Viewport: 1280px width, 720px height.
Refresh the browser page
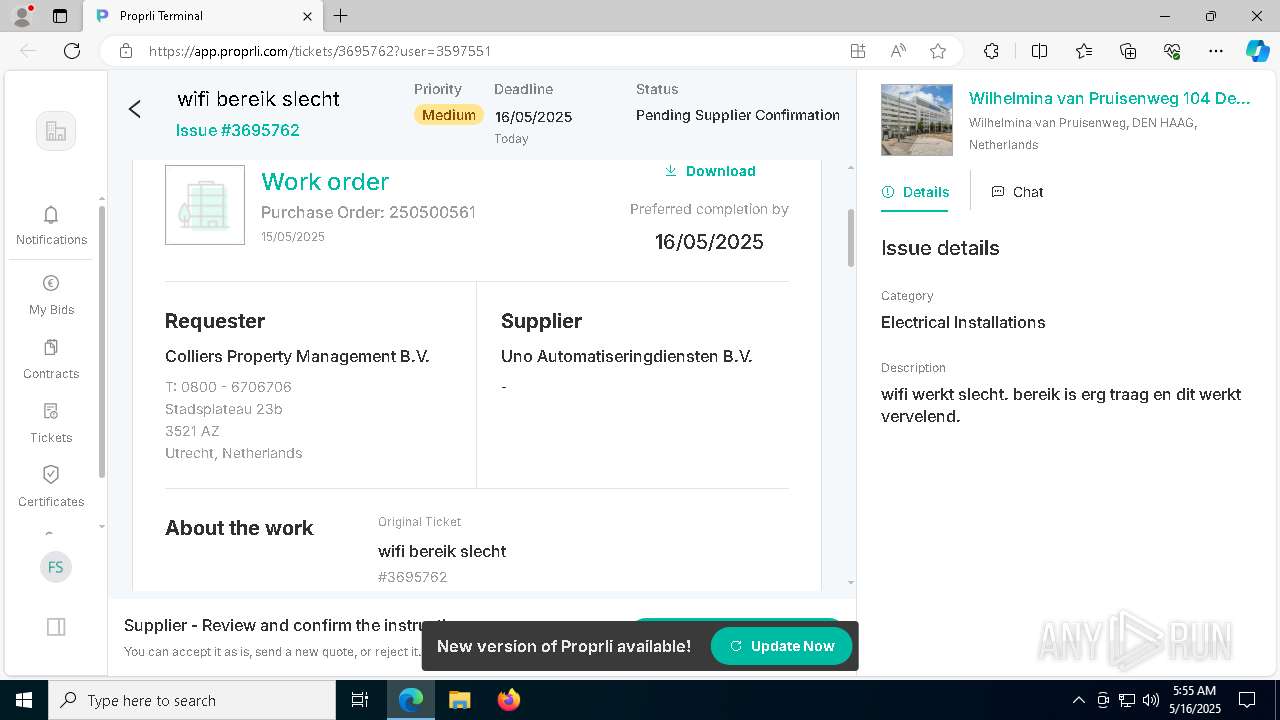(x=72, y=51)
